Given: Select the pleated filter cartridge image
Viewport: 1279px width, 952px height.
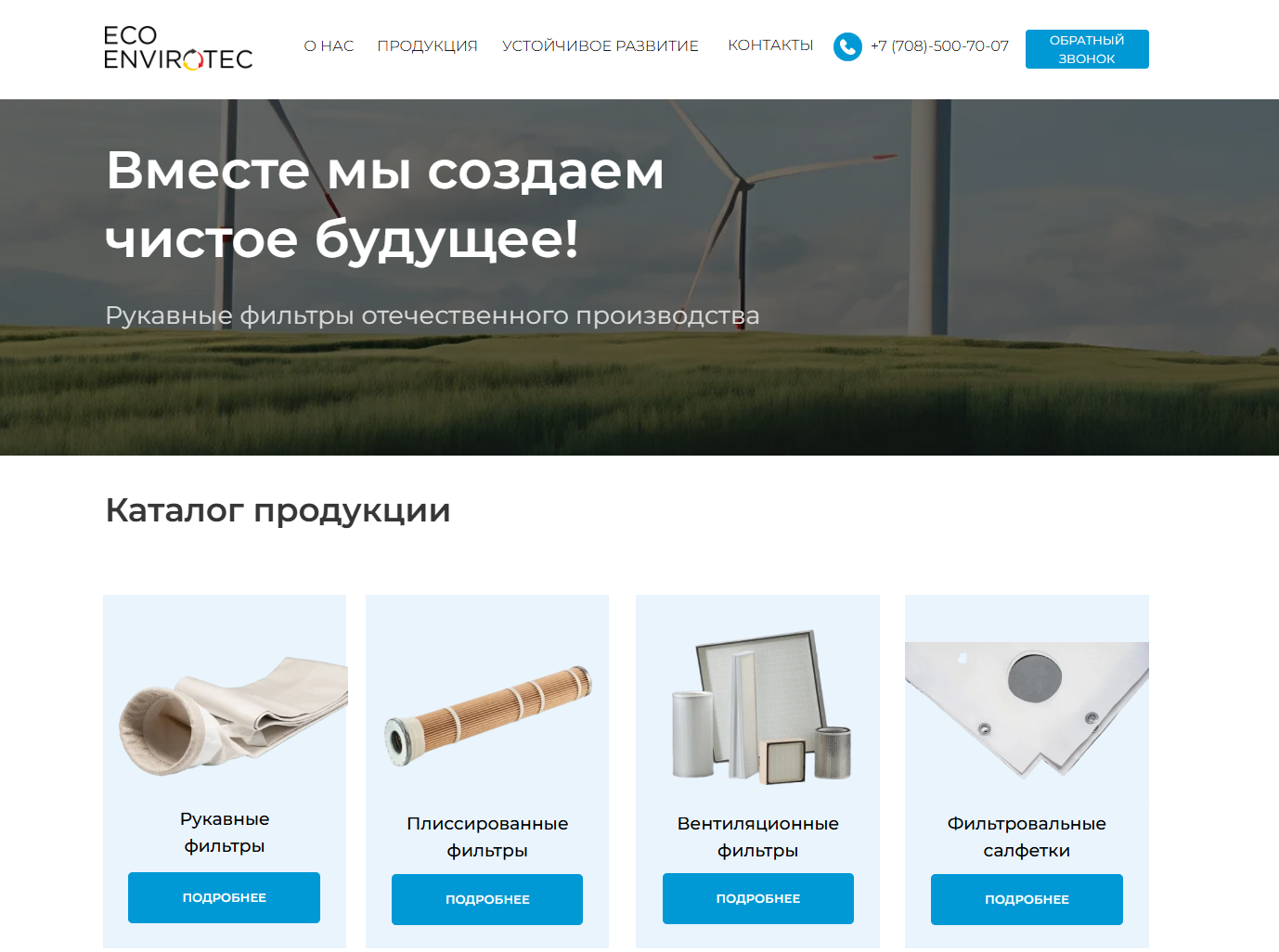Looking at the screenshot, I should (487, 716).
